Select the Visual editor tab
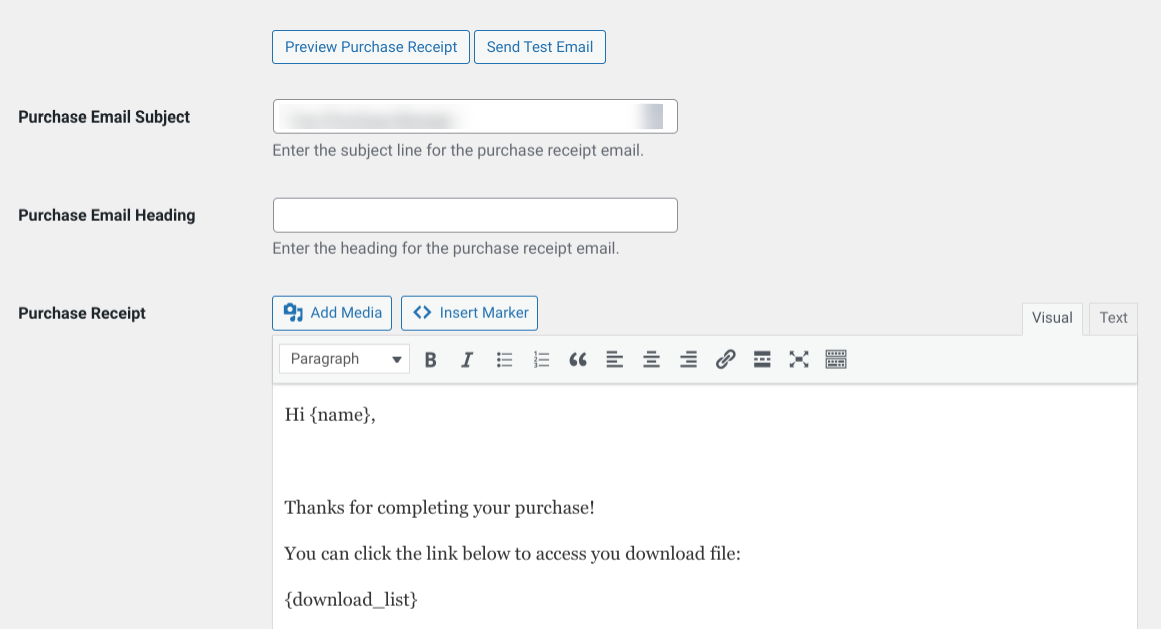 pos(1051,317)
